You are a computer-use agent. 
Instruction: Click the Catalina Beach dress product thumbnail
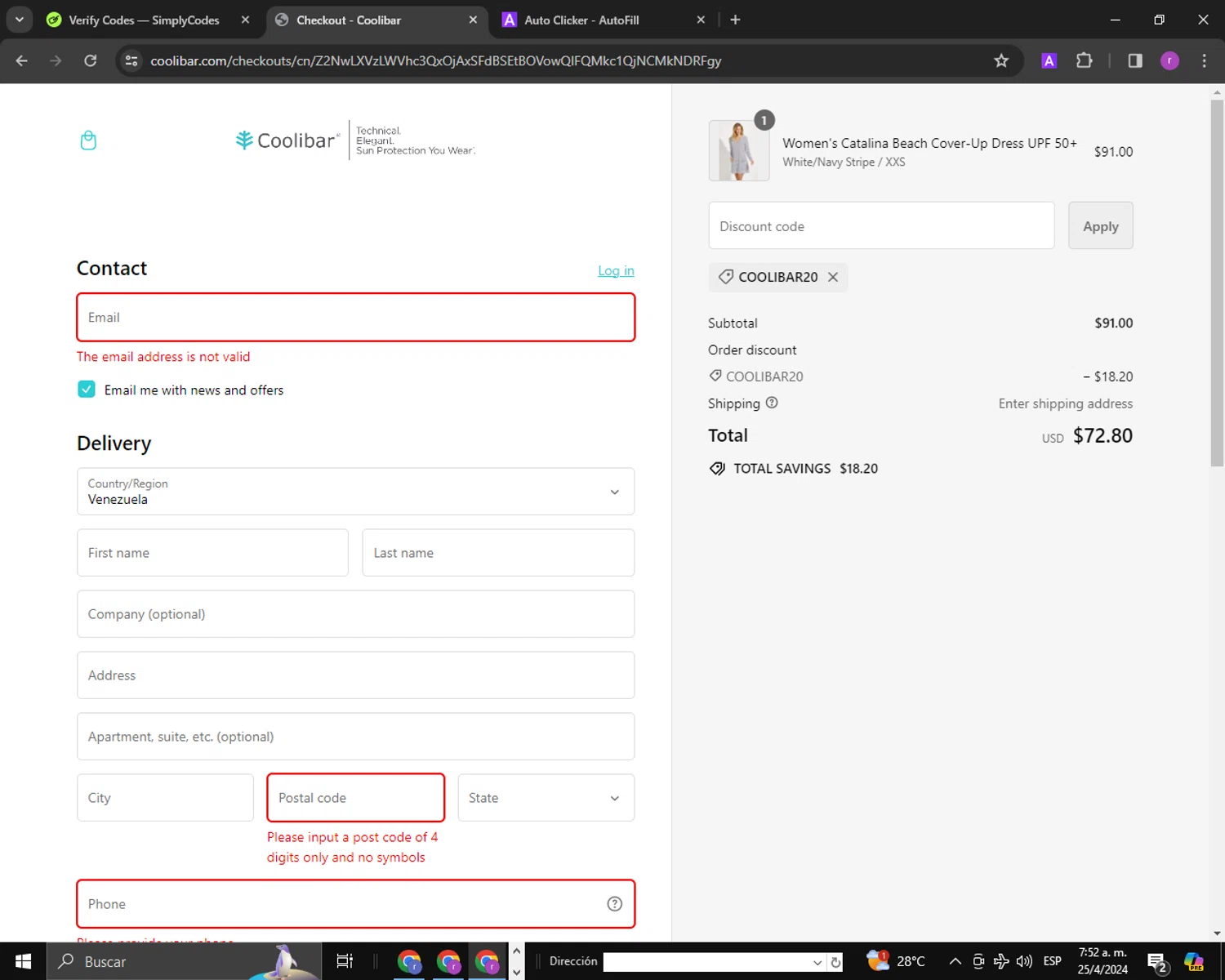(739, 150)
